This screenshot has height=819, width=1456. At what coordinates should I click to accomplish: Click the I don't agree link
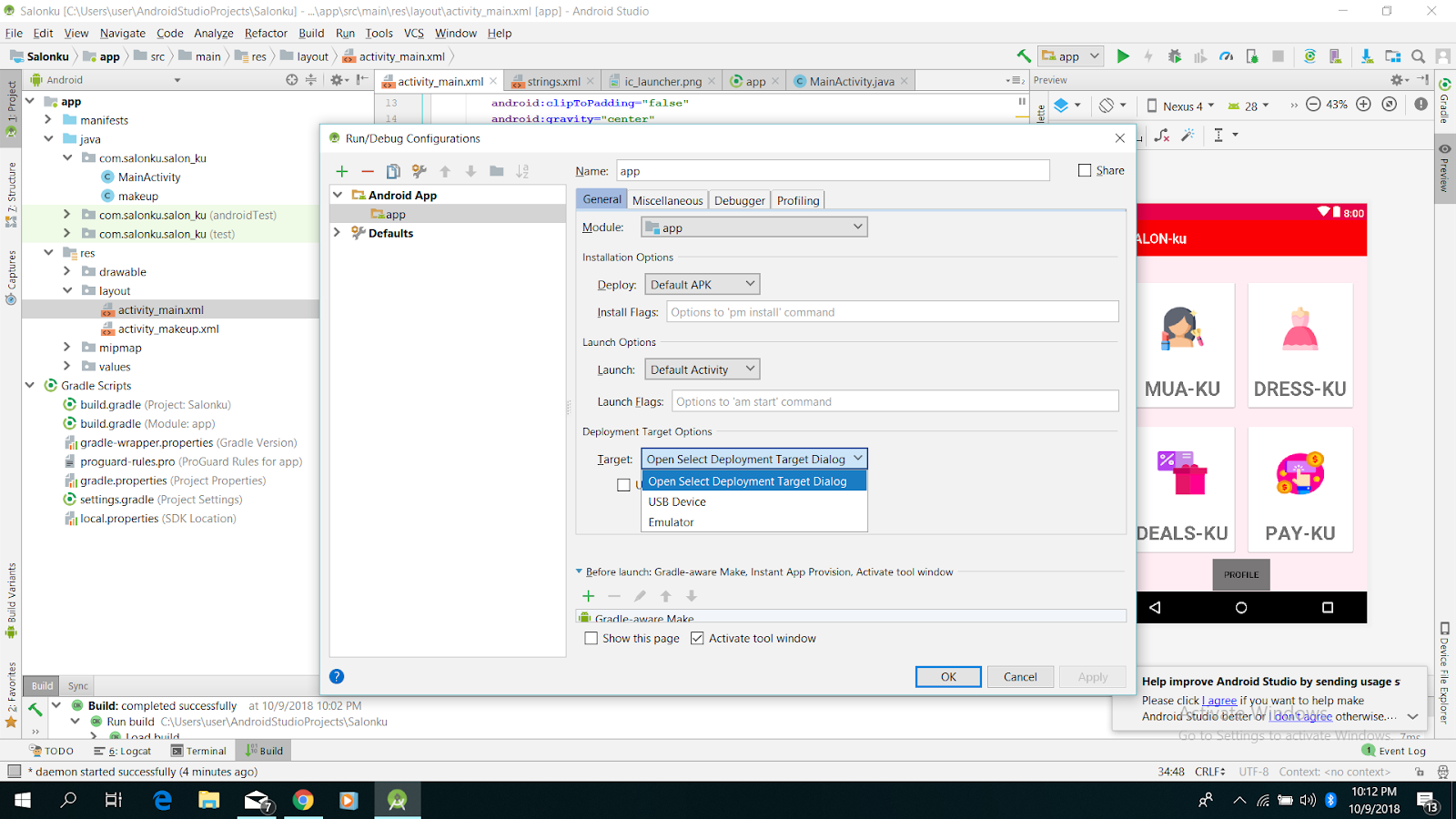tap(1301, 716)
